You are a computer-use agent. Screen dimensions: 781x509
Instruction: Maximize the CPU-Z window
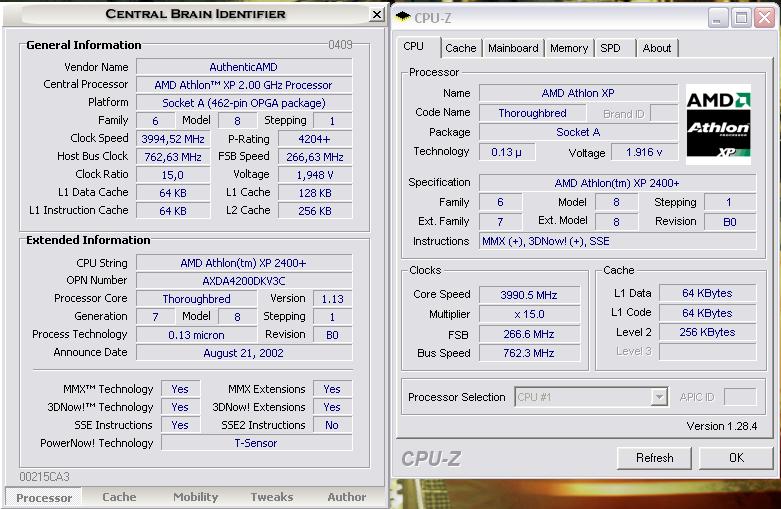(x=741, y=18)
